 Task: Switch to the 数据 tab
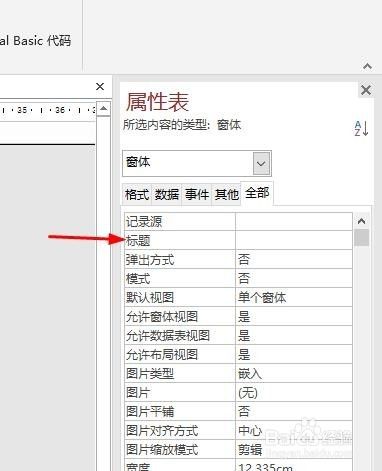pyautogui.click(x=166, y=194)
